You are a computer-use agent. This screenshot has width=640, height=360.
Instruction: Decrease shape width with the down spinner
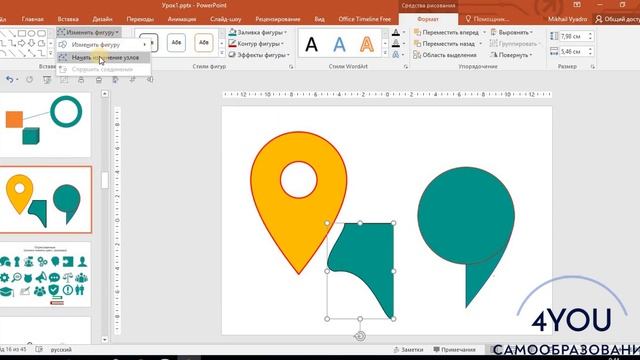click(x=590, y=54)
